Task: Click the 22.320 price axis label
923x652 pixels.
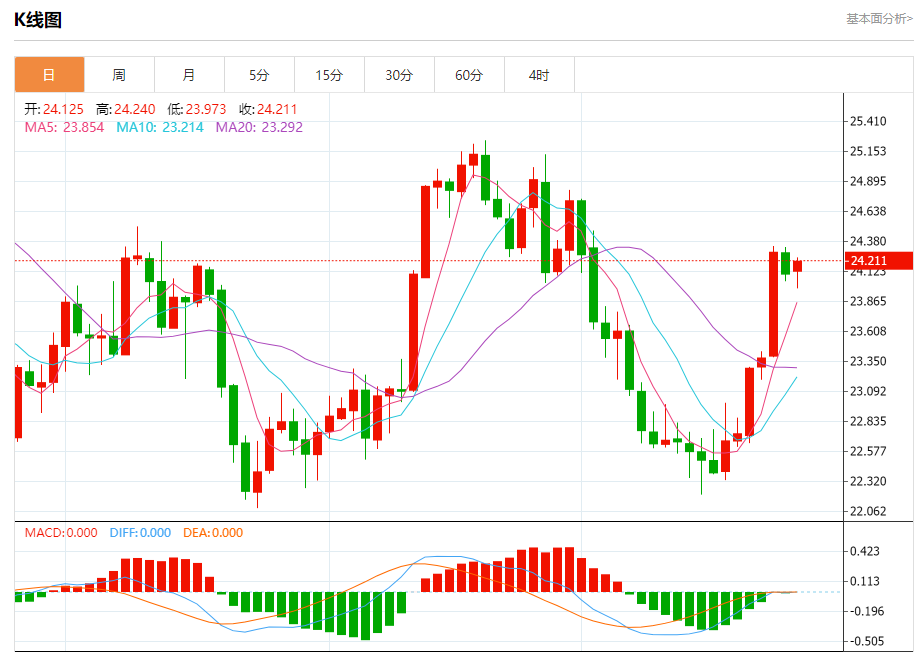Action: (868, 481)
